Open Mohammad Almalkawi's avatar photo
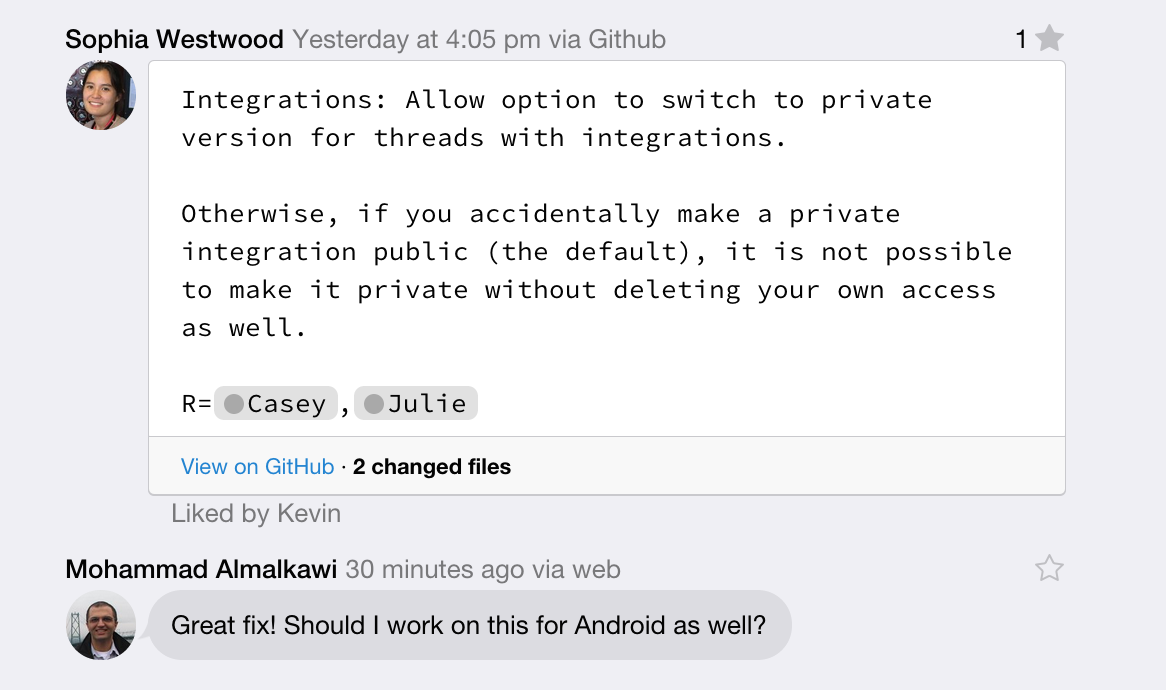 101,625
